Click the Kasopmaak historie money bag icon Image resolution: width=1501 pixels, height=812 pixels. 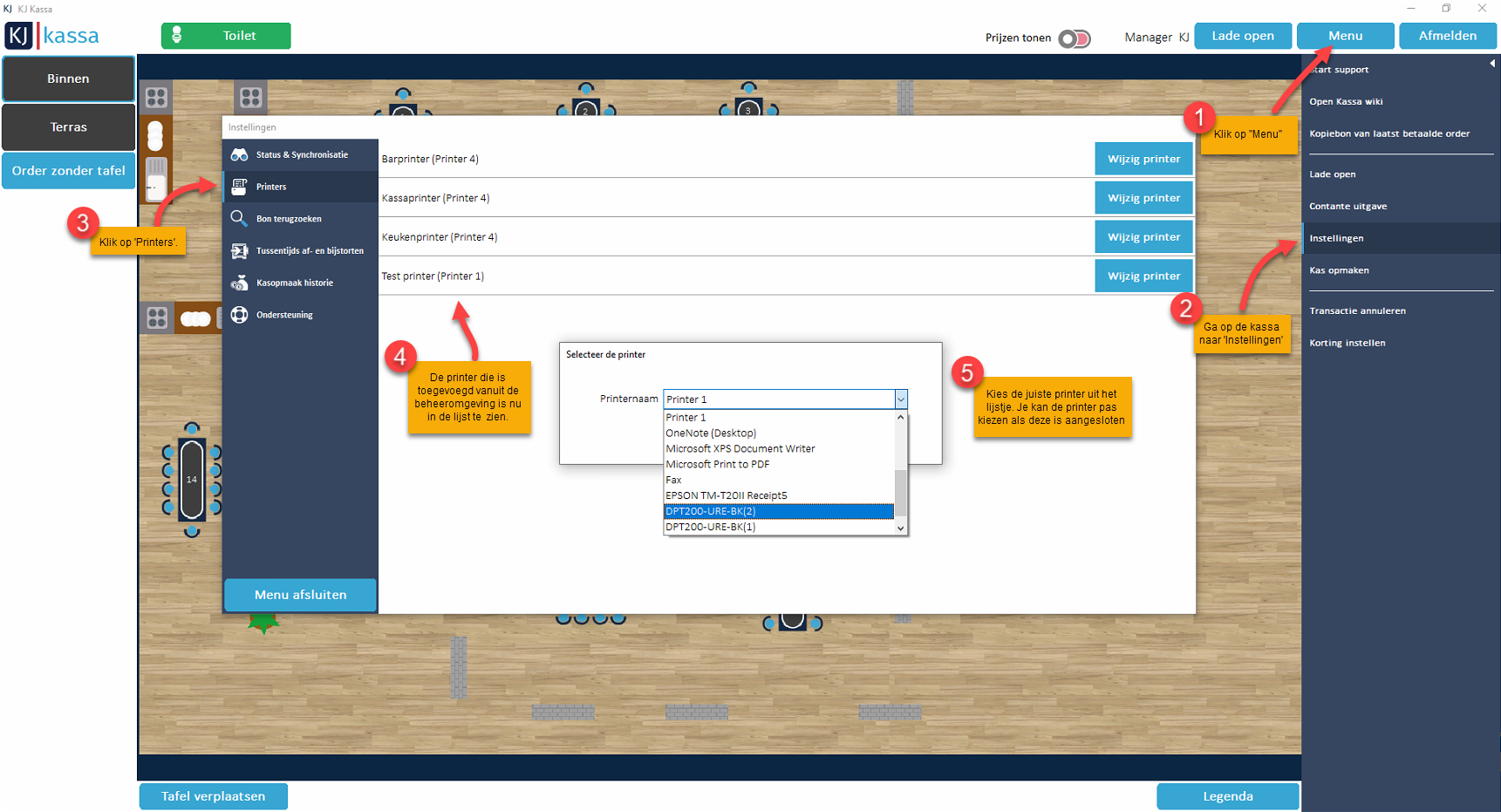click(x=239, y=283)
